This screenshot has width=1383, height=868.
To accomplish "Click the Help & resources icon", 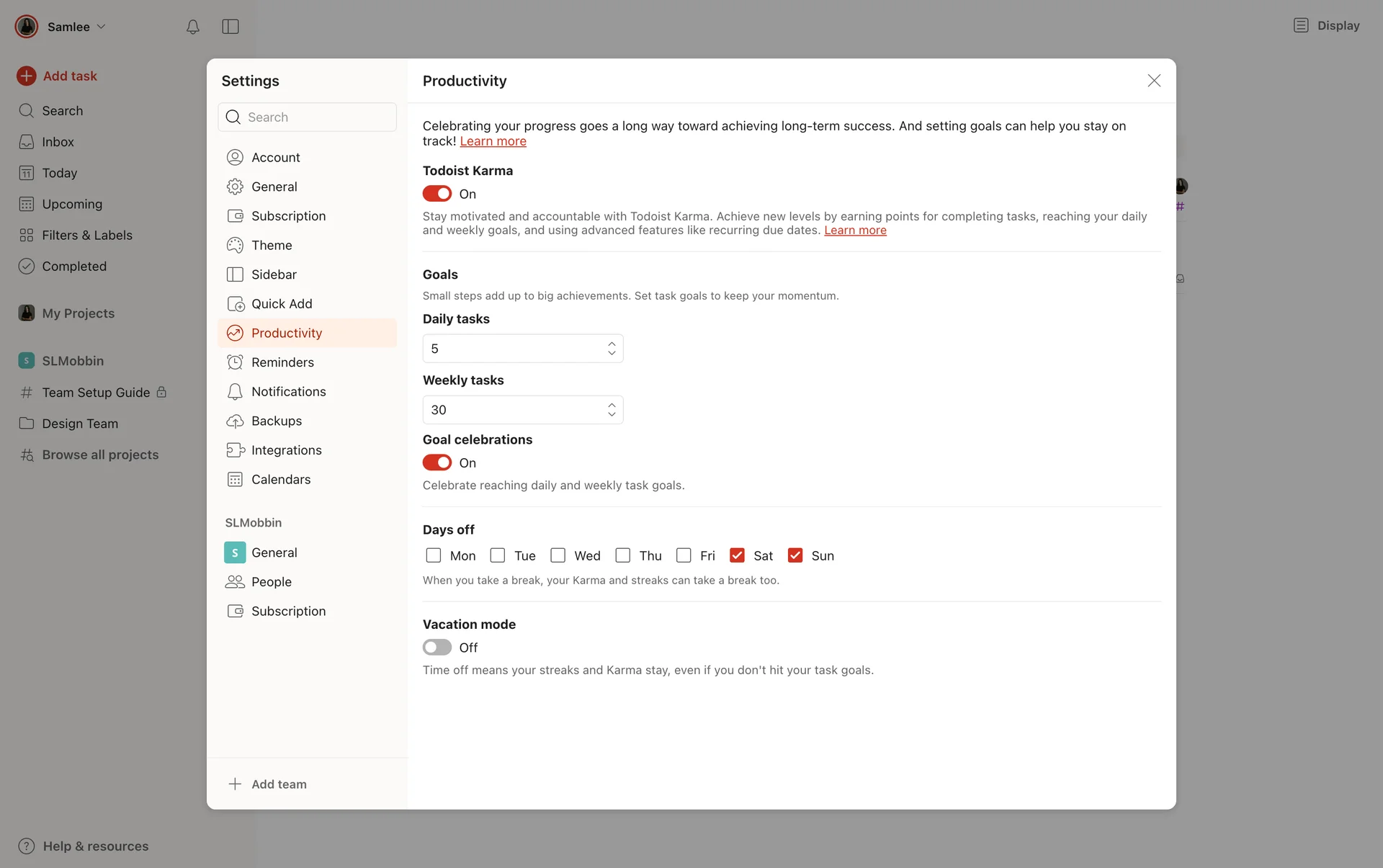I will coord(27,846).
